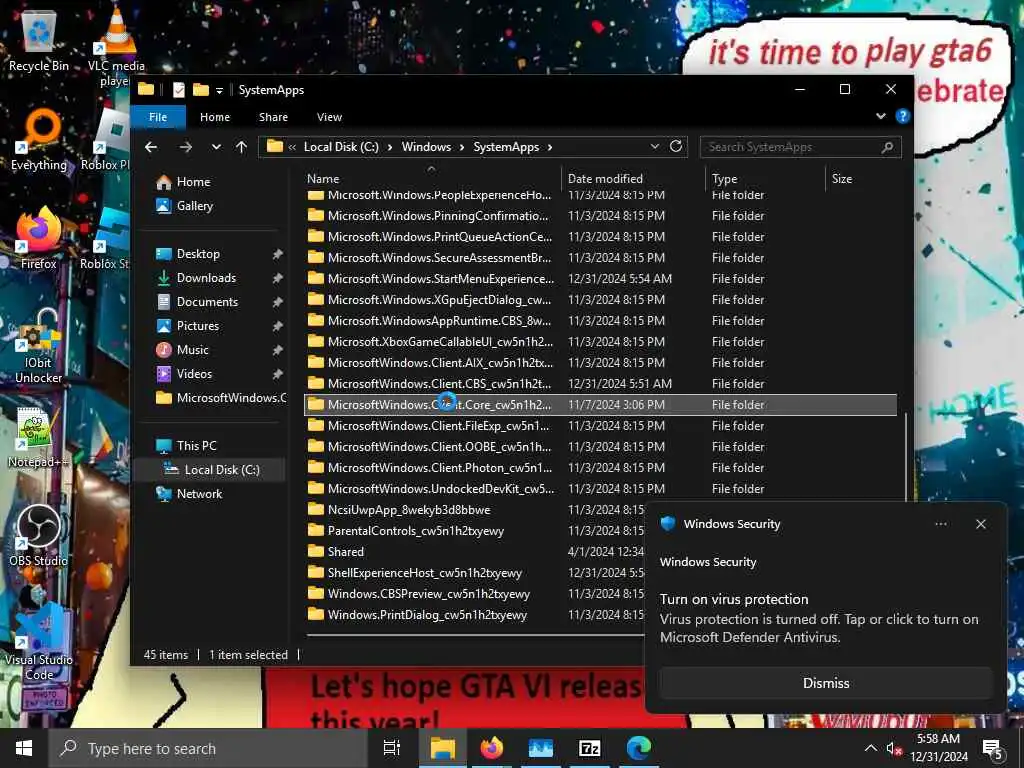Launch Notepad++ from the desktop

point(39,438)
